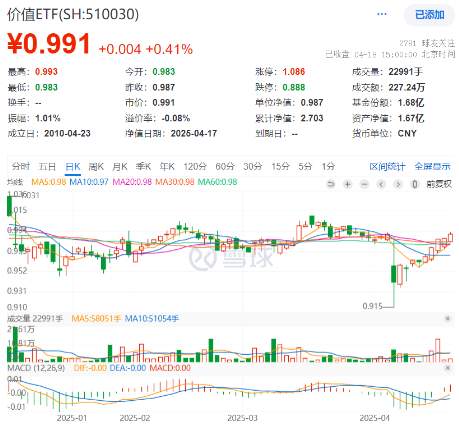This screenshot has width=459, height=428.
Task: Click the MA5:58051手 volume average label
Action: pyautogui.click(x=96, y=319)
